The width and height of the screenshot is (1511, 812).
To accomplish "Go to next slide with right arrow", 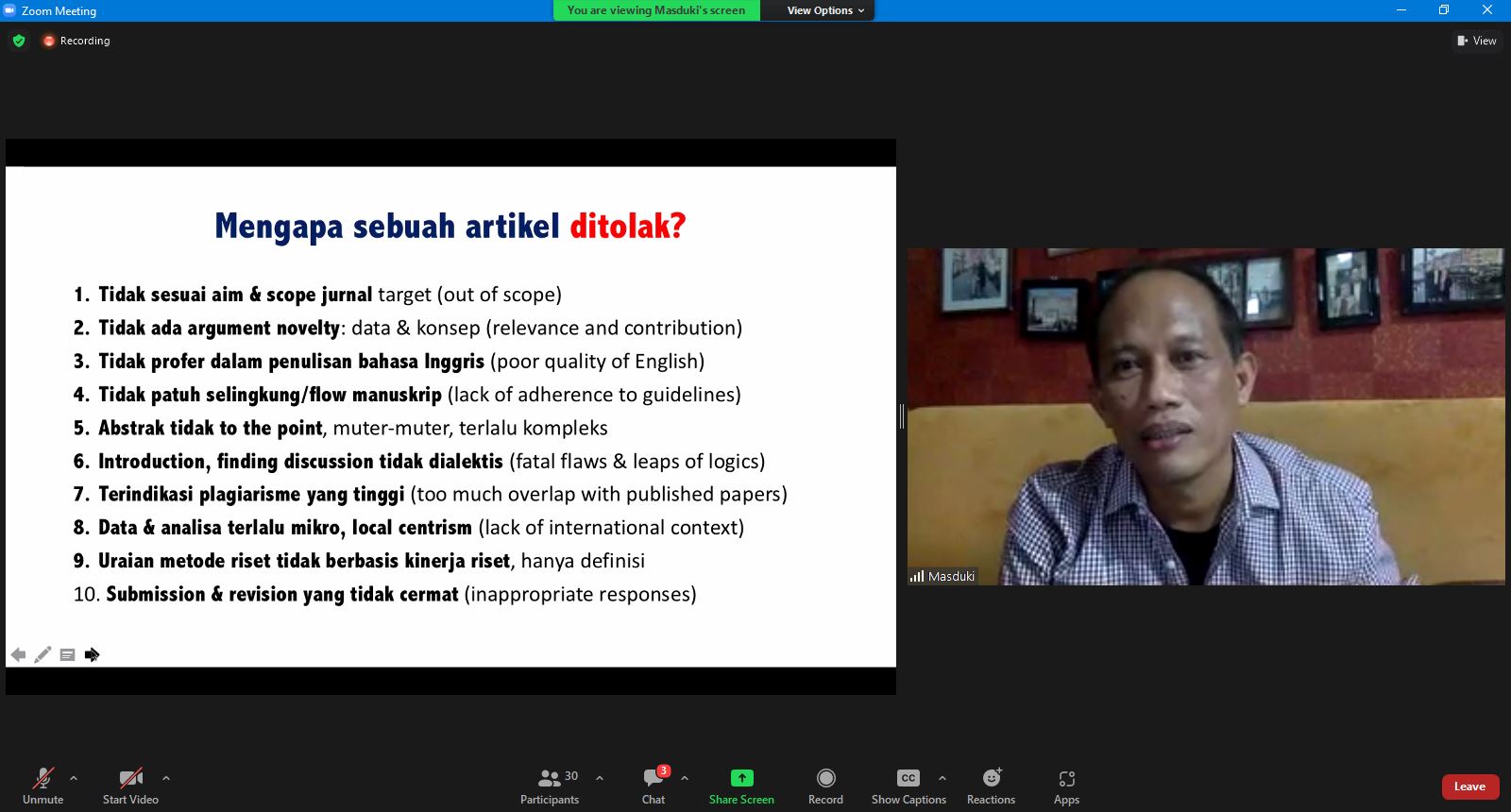I will pos(92,654).
